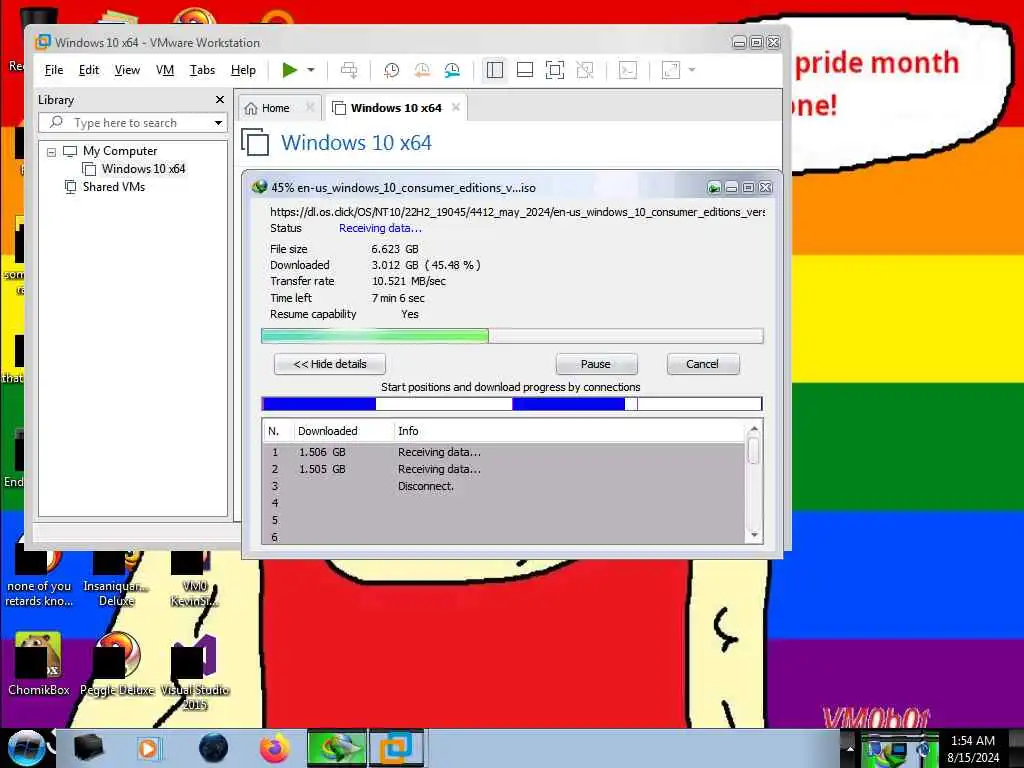The height and width of the screenshot is (768, 1024).
Task: Collapse the My Computer tree node
Action: 52,152
